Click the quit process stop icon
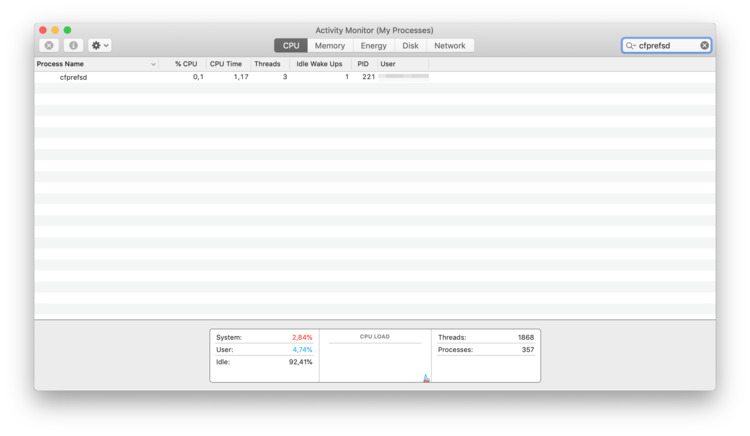The height and width of the screenshot is (436, 750). coord(48,46)
